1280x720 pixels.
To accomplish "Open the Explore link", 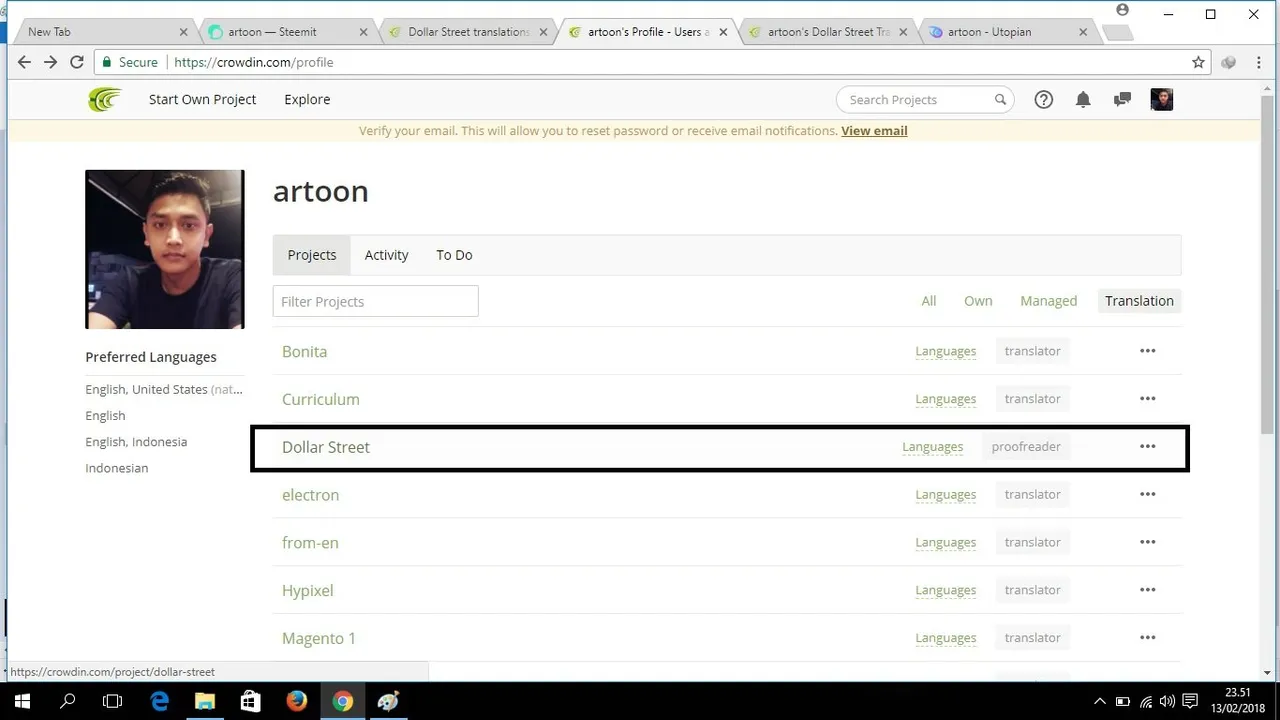I will 307,99.
